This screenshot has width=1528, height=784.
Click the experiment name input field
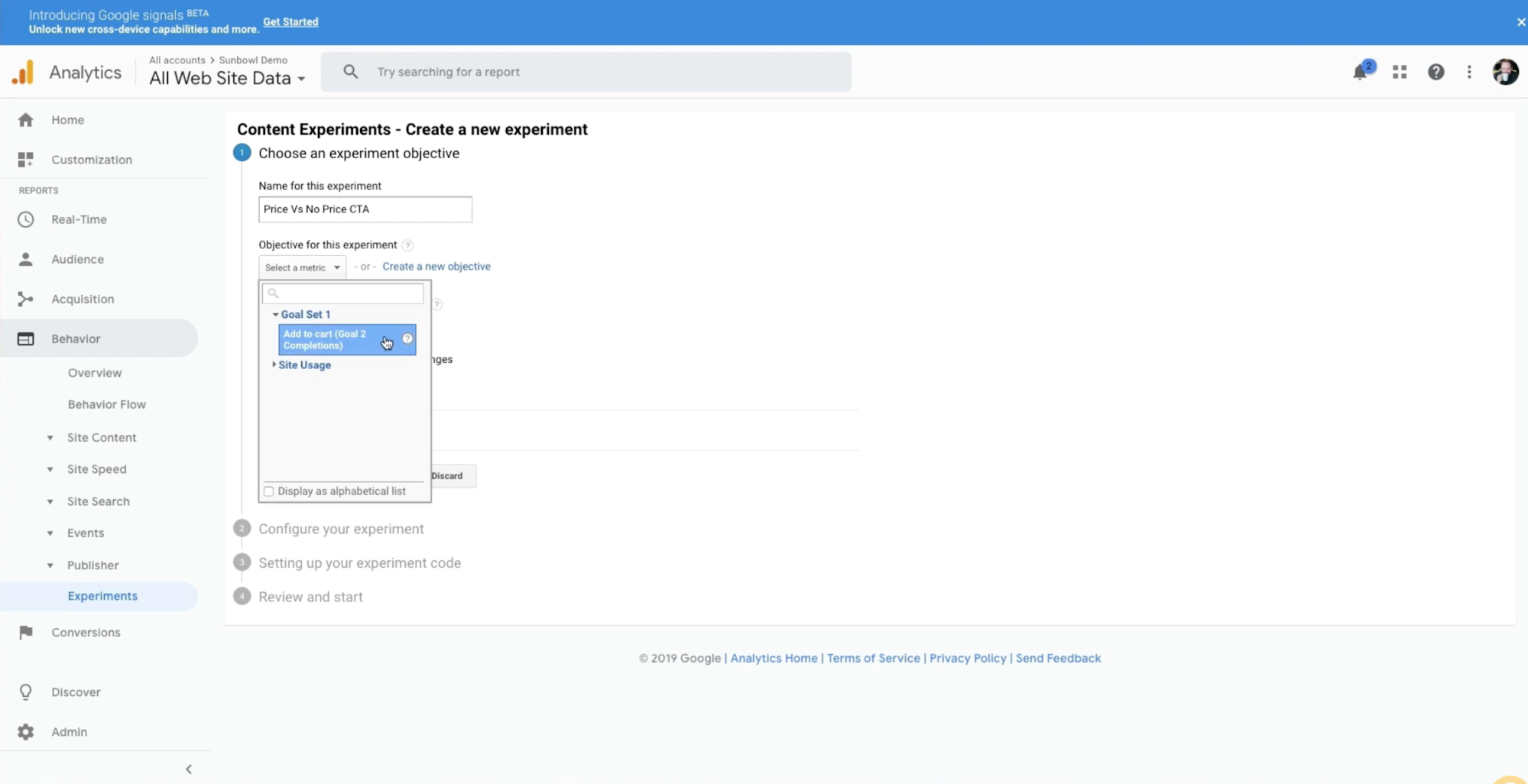coord(365,209)
